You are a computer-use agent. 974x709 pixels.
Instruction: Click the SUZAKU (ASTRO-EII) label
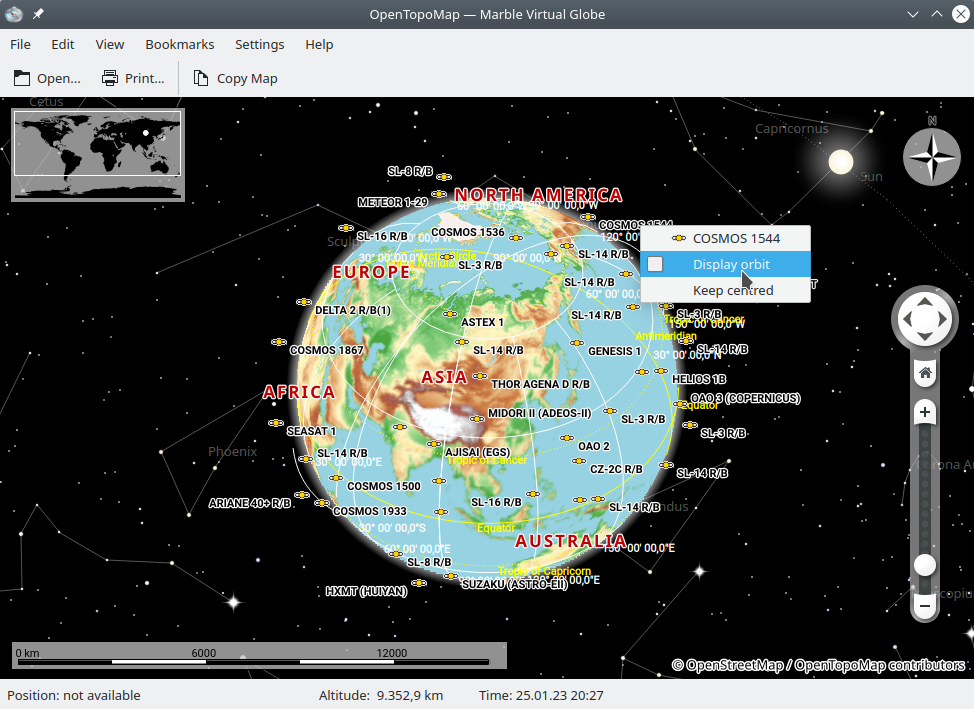515,584
